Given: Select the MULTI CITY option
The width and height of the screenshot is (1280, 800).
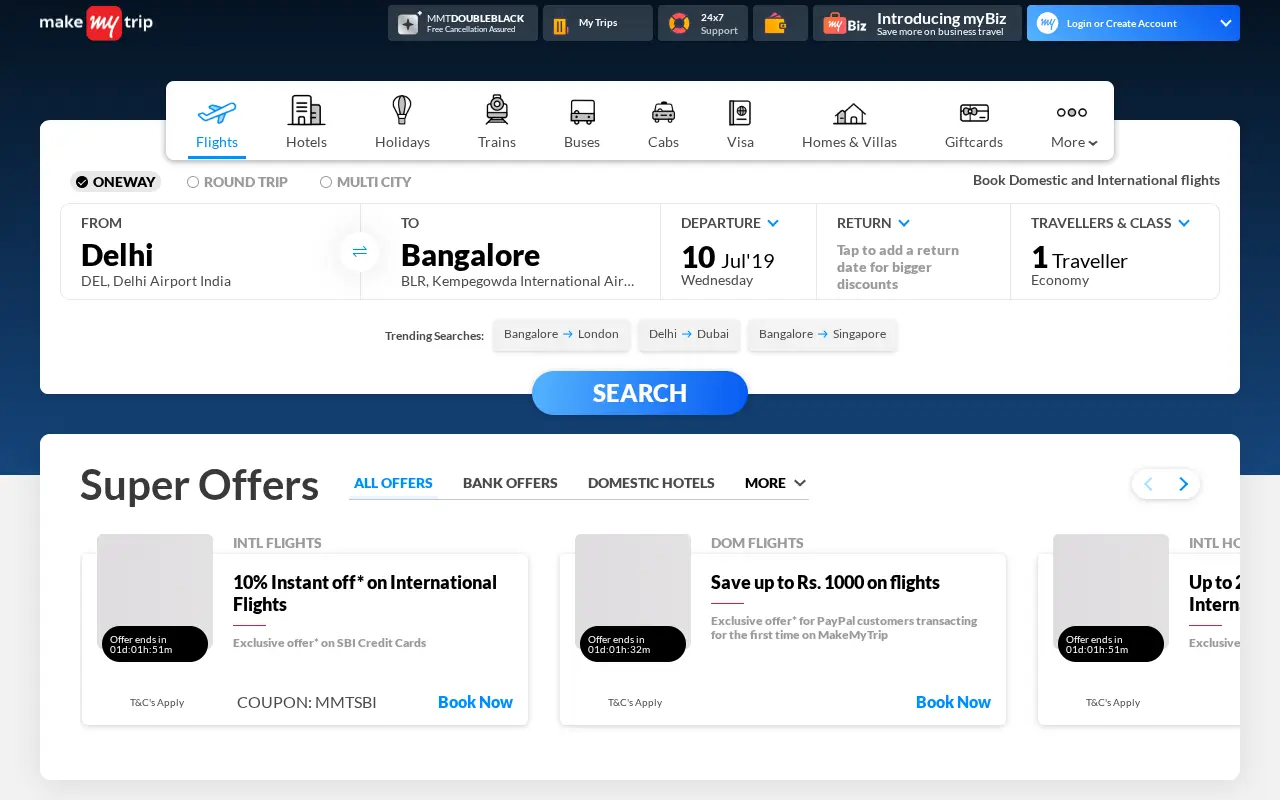Looking at the screenshot, I should point(365,182).
